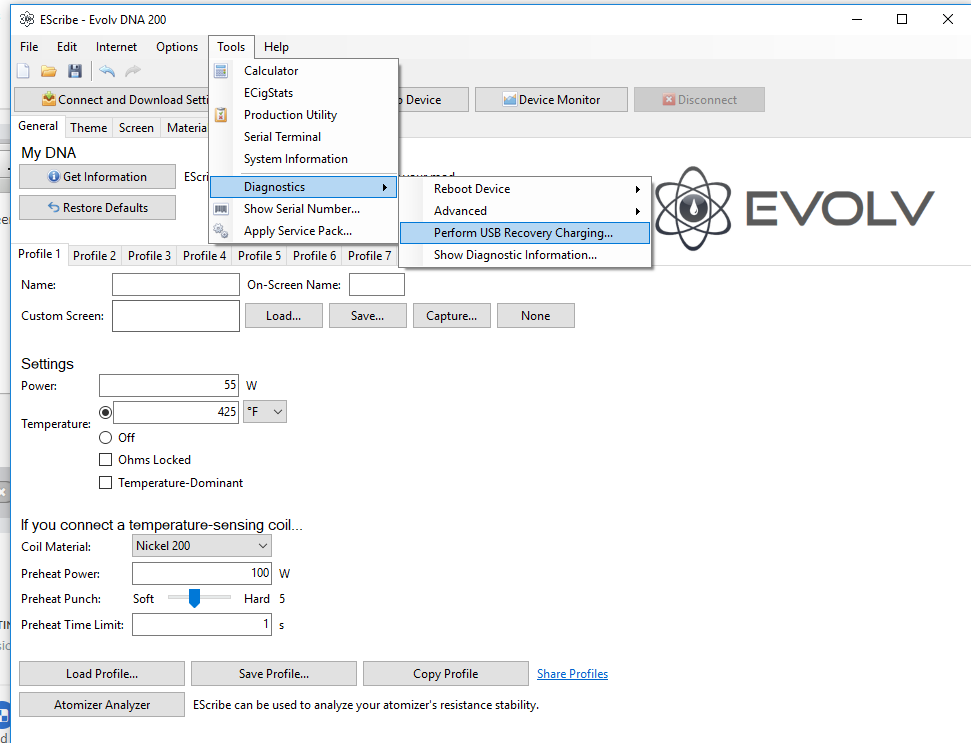Choose Apply Service Pack menu entry
971x743 pixels.
tap(297, 231)
